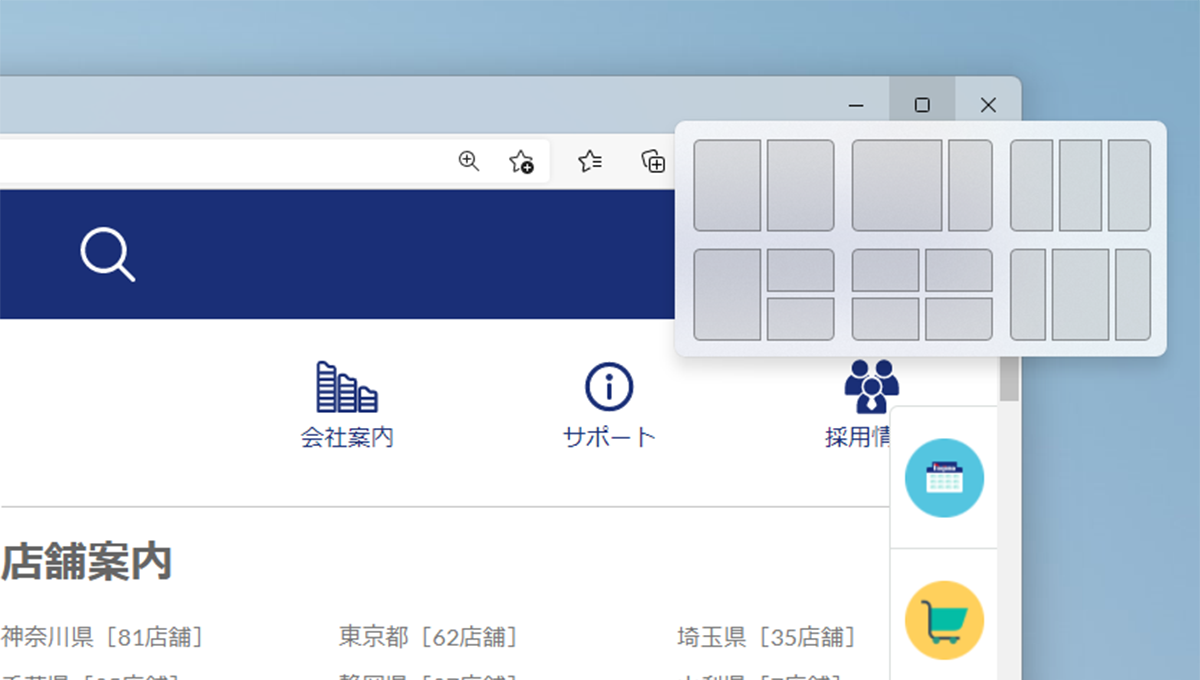Click the zoom magnifier icon in address bar

(469, 161)
